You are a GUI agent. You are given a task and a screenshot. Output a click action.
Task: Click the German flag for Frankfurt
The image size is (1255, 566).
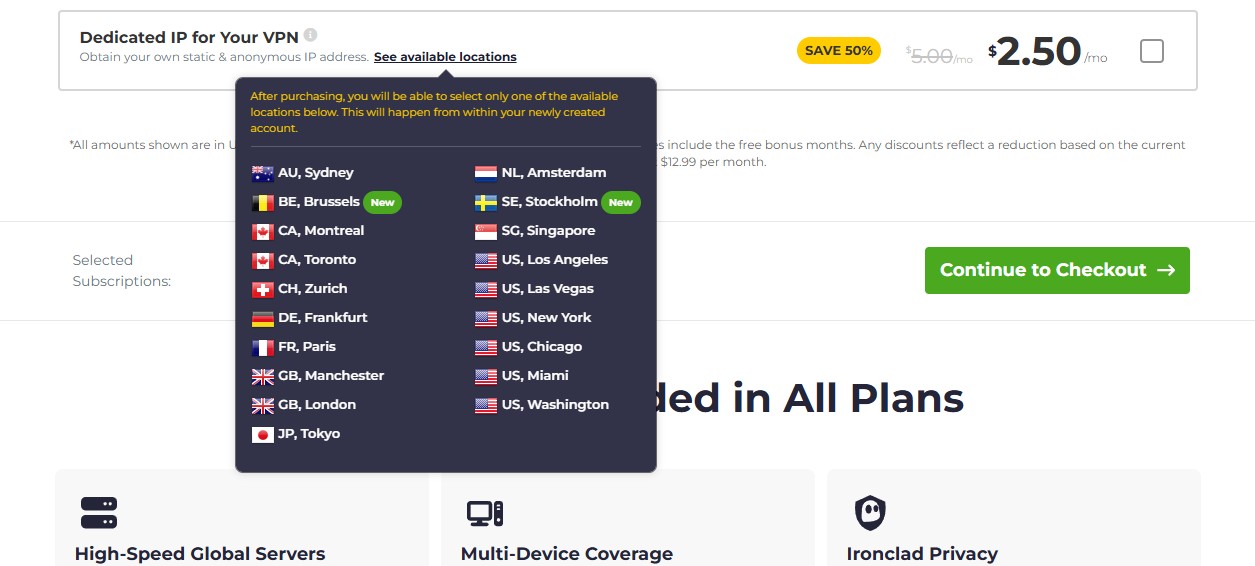(x=263, y=318)
